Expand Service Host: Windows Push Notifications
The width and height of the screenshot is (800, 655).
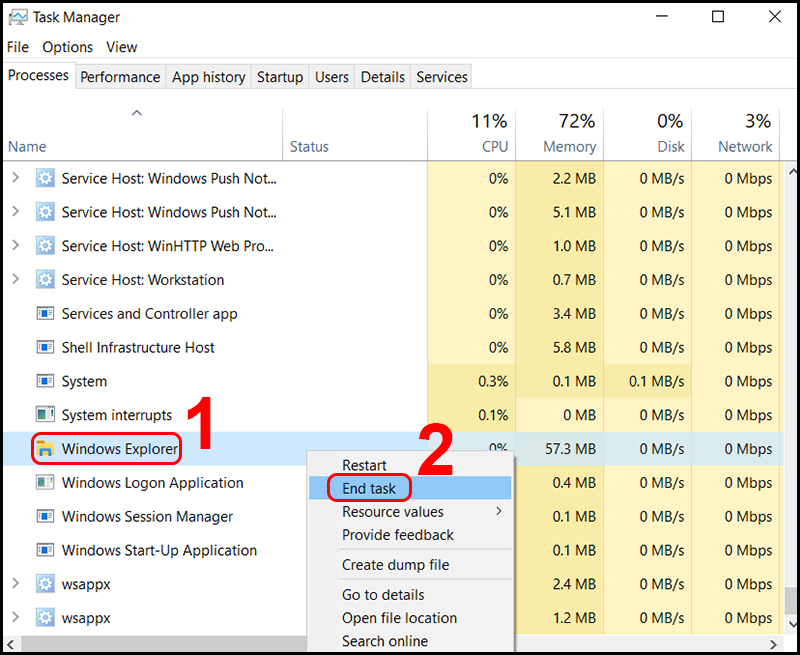[x=17, y=178]
